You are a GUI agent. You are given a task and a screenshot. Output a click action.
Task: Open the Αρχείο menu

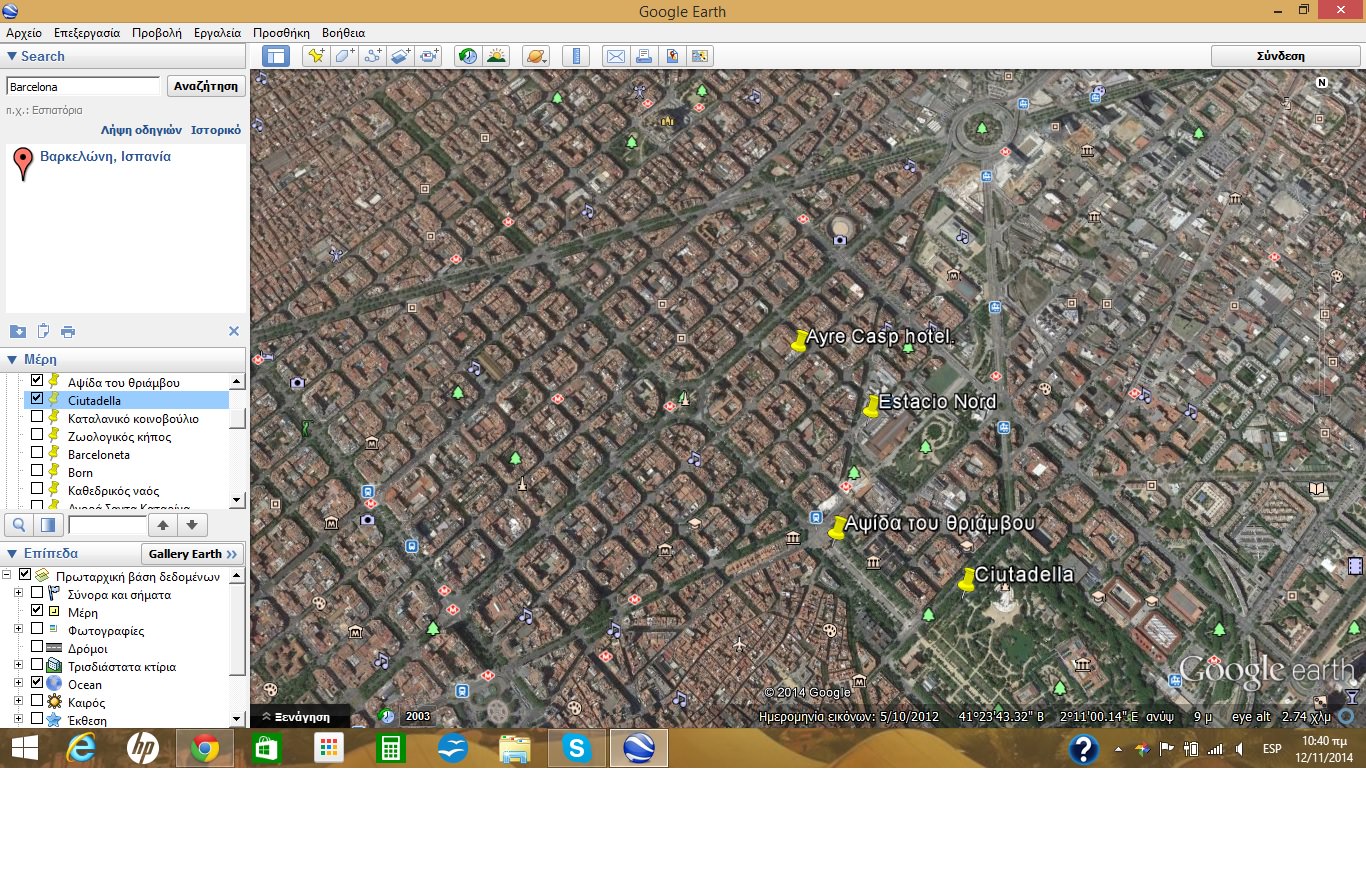pos(24,33)
